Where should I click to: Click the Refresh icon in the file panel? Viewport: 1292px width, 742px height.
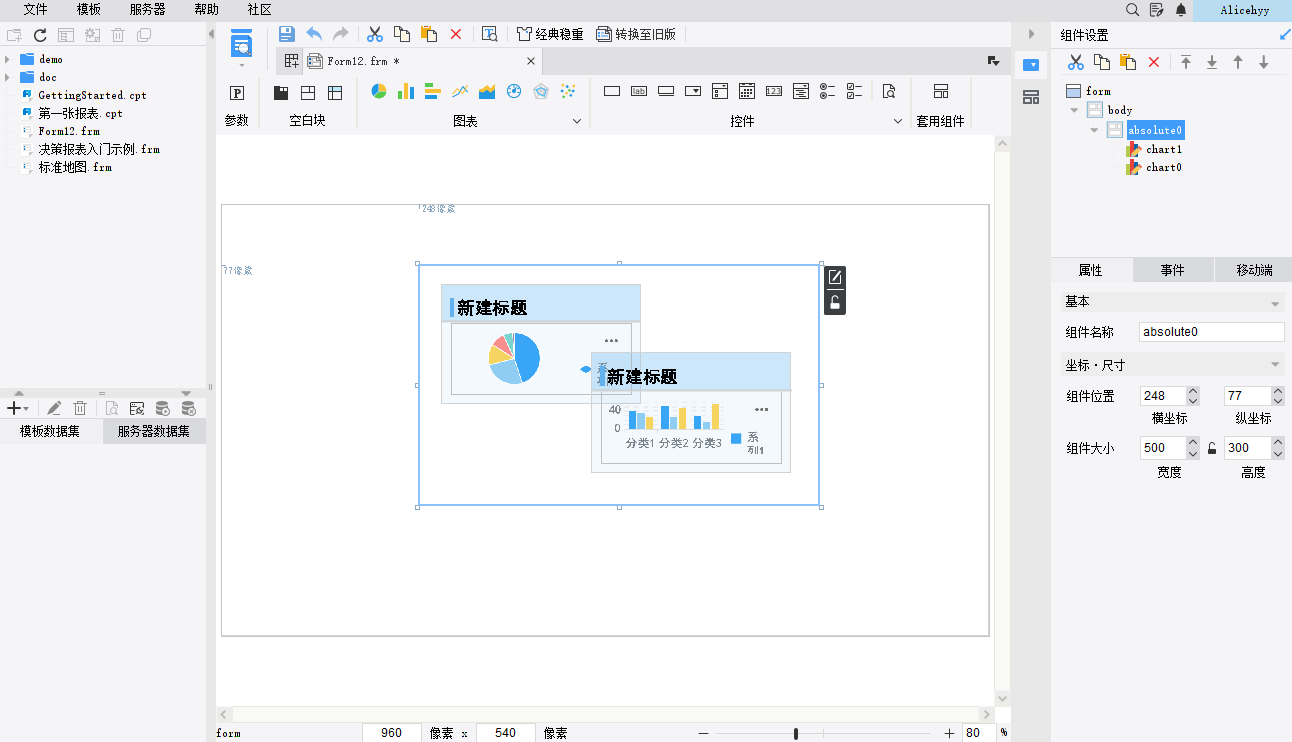pyautogui.click(x=40, y=35)
